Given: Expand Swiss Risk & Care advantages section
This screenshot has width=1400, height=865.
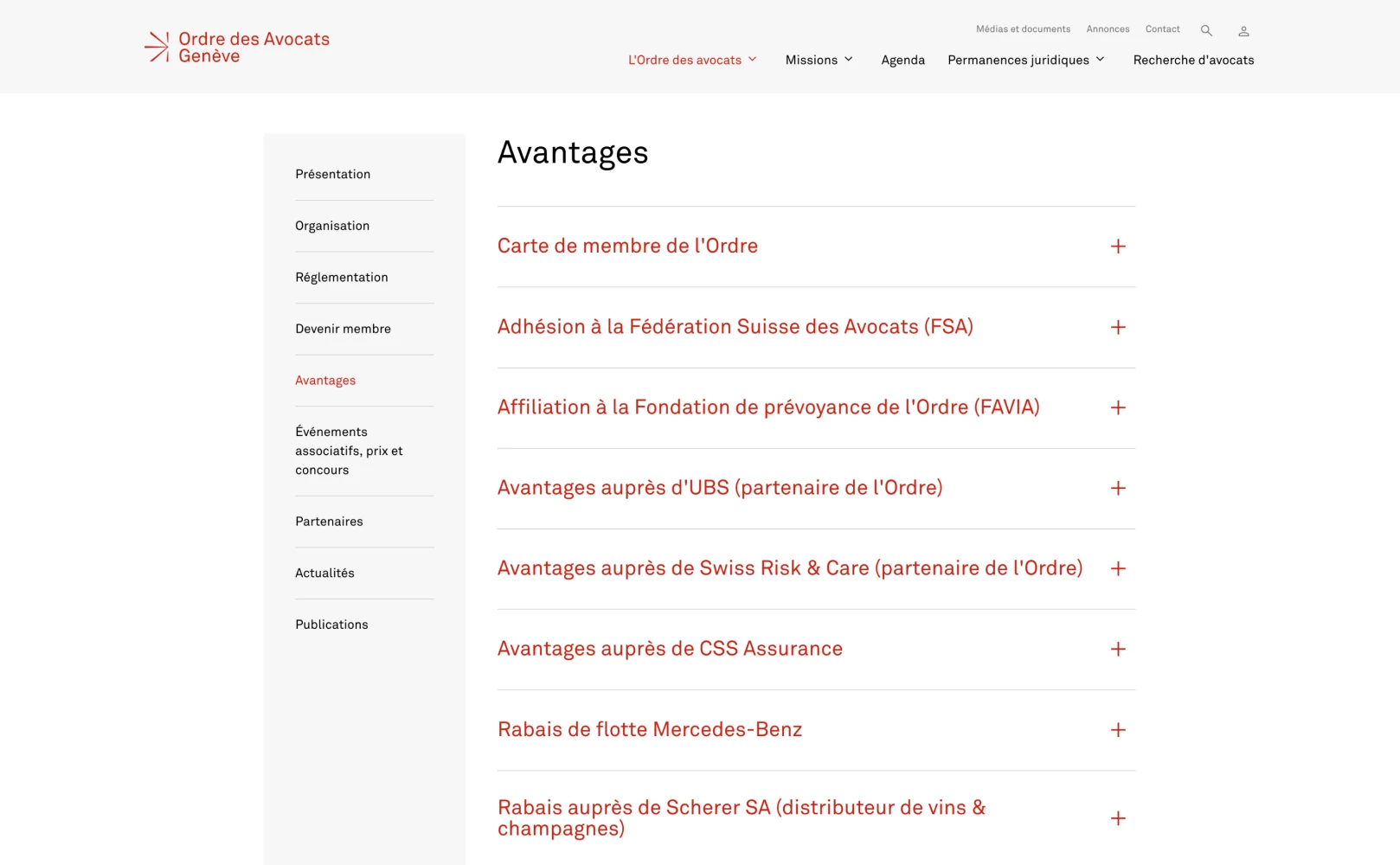Looking at the screenshot, I should coord(789,568).
